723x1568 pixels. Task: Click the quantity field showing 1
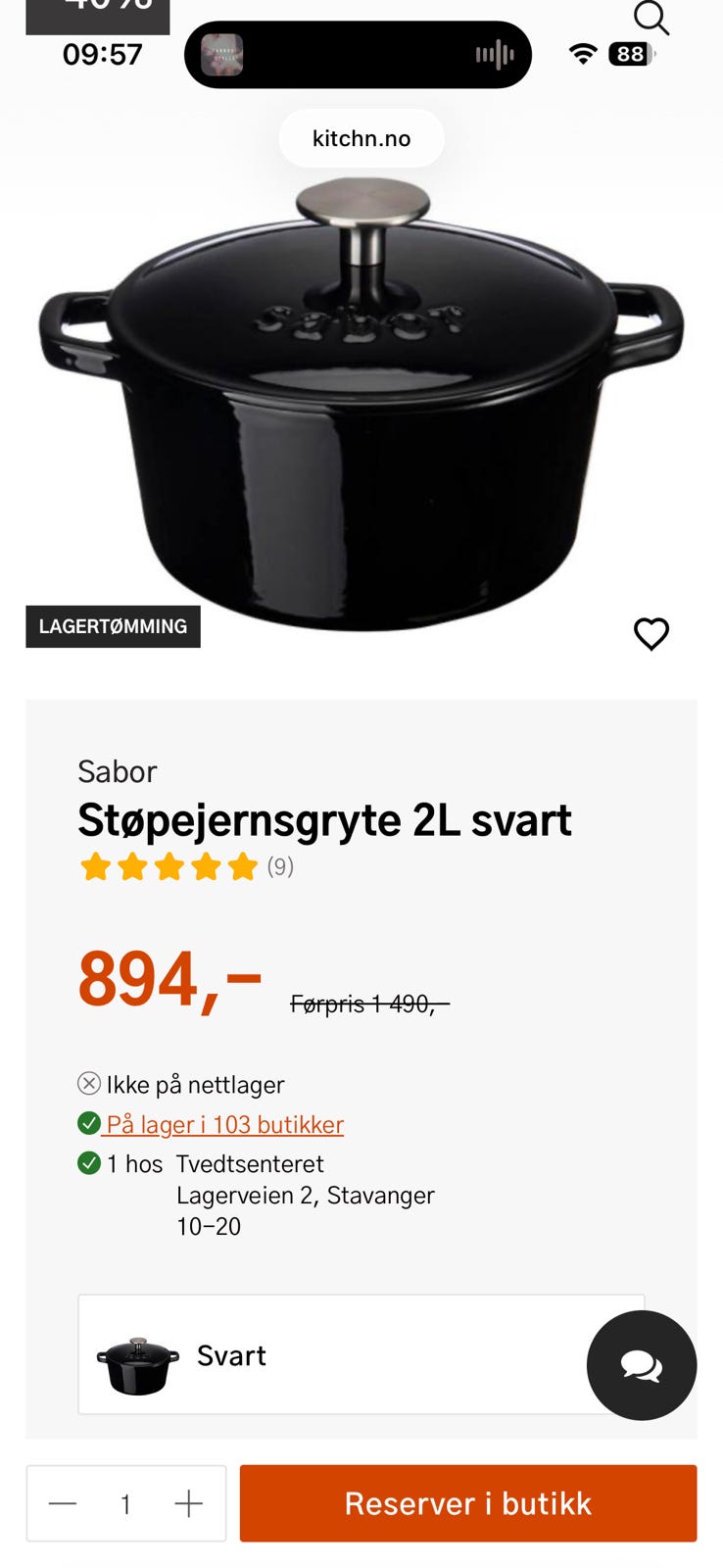click(125, 1503)
